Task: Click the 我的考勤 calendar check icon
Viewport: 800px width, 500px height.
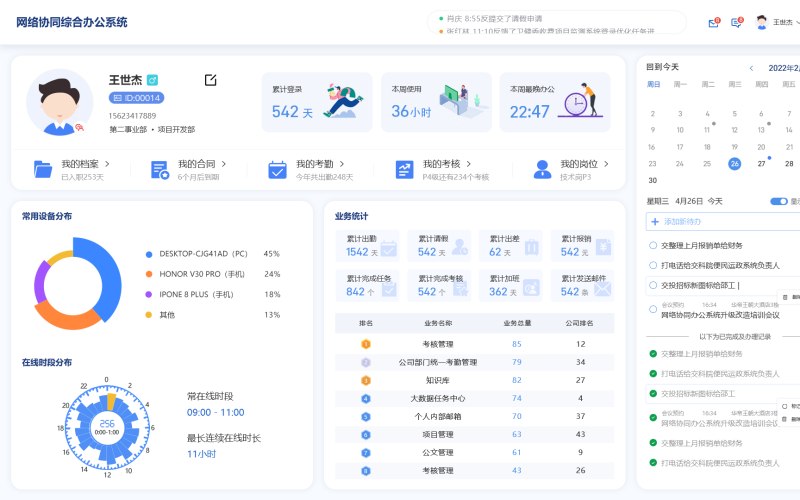Action: coord(278,169)
